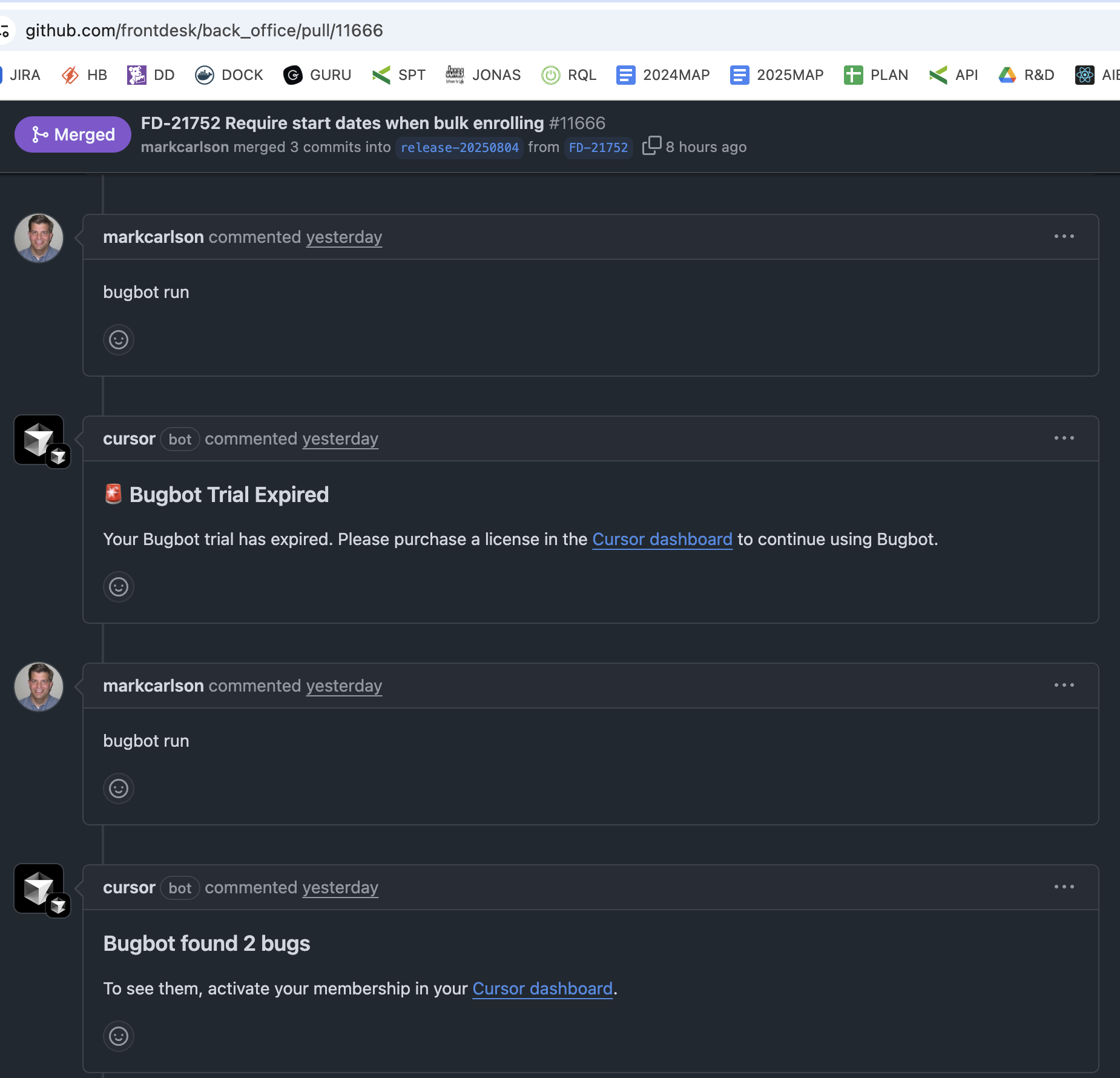Open the SPT bookmark icon
Image resolution: width=1120 pixels, height=1078 pixels.
[x=381, y=75]
